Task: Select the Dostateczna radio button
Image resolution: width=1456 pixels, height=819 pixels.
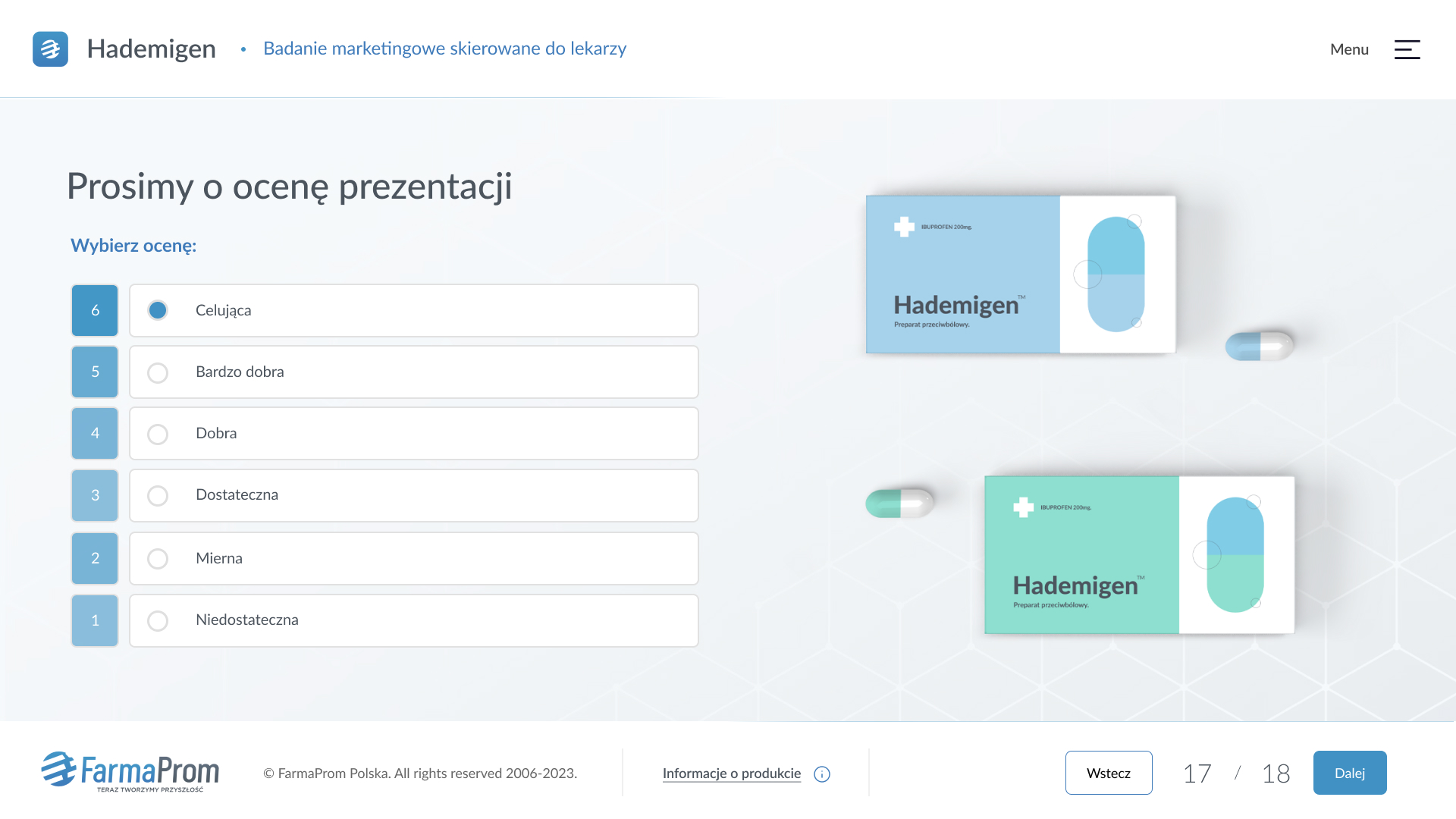Action: tap(158, 496)
